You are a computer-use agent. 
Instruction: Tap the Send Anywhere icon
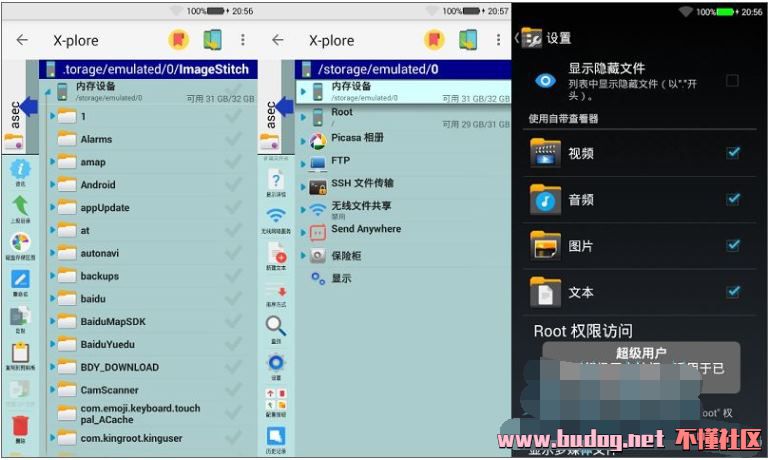tap(318, 232)
